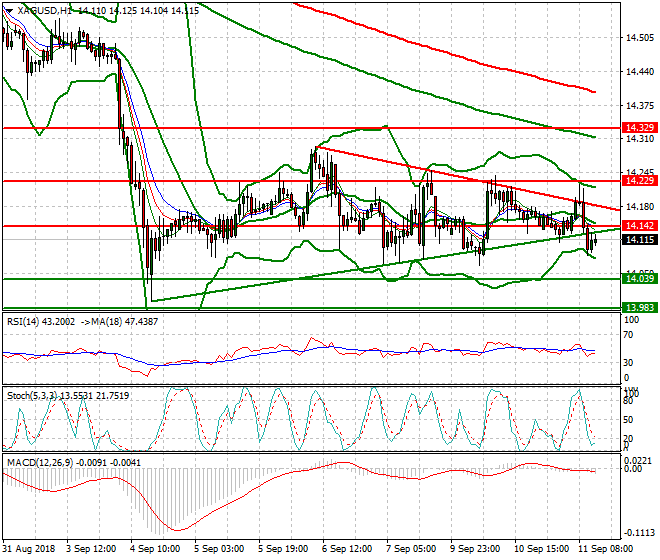This screenshot has height=560, width=660.
Task: Click the MACD scale value -0.1113
Action: click(x=640, y=533)
